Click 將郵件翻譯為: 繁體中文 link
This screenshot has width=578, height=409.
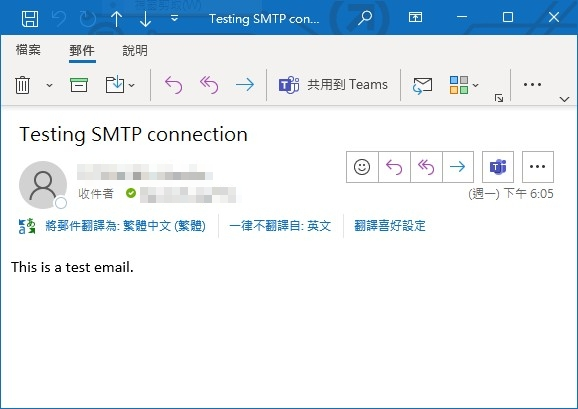point(125,226)
